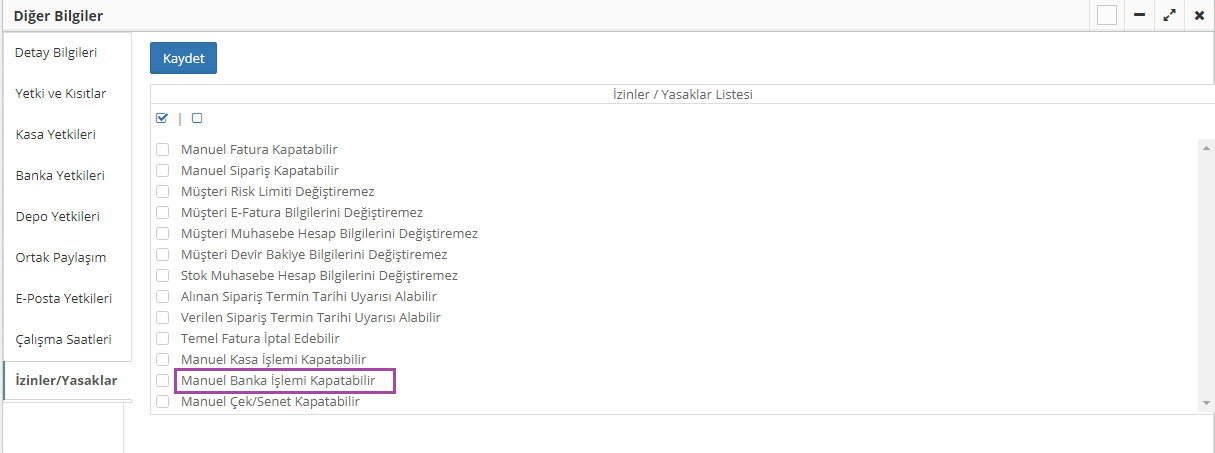Enable Manuel Fatura Kapatabilir checkbox

point(162,150)
